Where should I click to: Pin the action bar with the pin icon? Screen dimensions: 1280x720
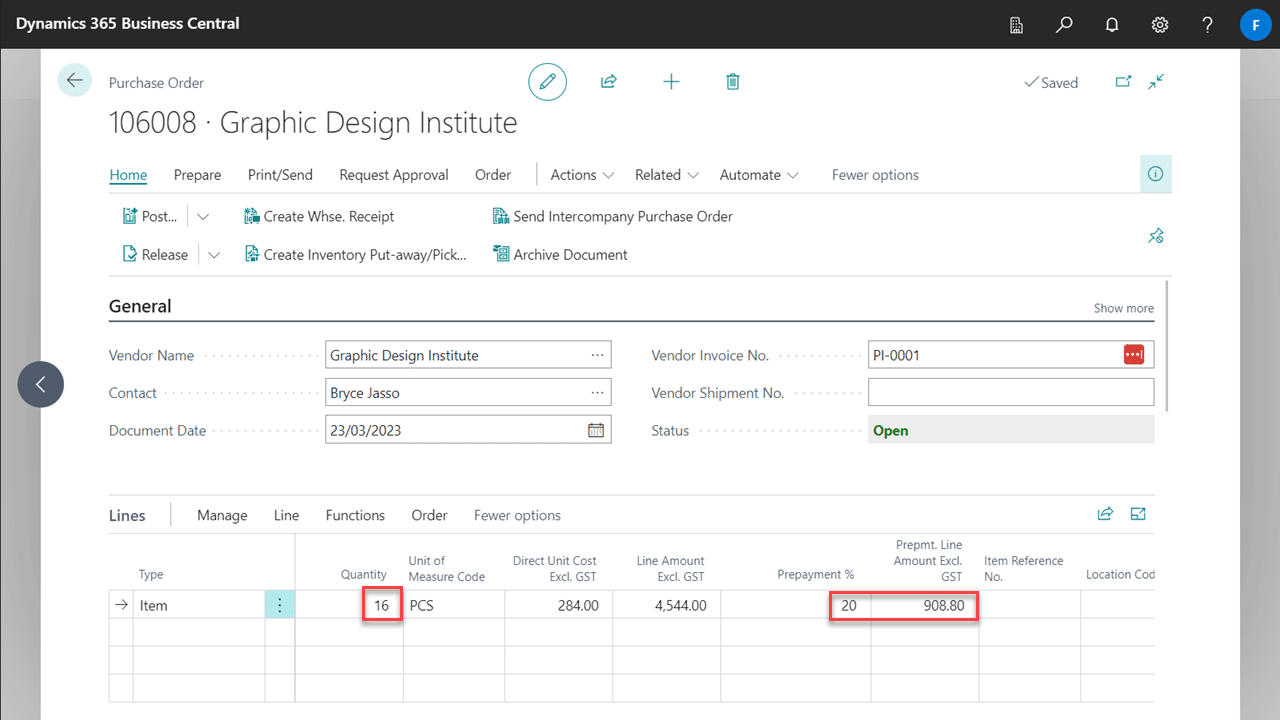point(1156,236)
